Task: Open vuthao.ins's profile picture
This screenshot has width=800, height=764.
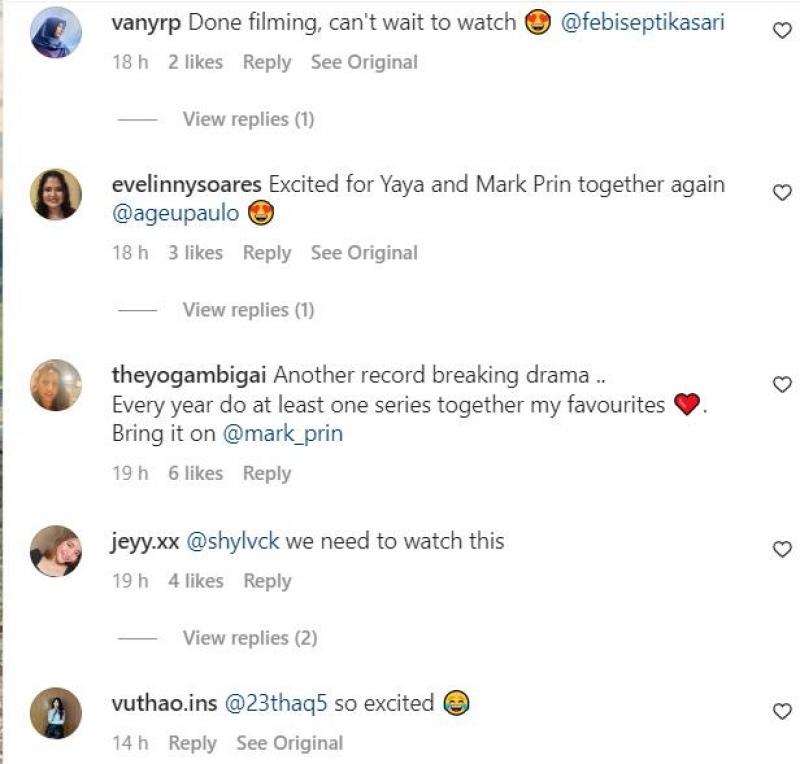Action: [56, 713]
